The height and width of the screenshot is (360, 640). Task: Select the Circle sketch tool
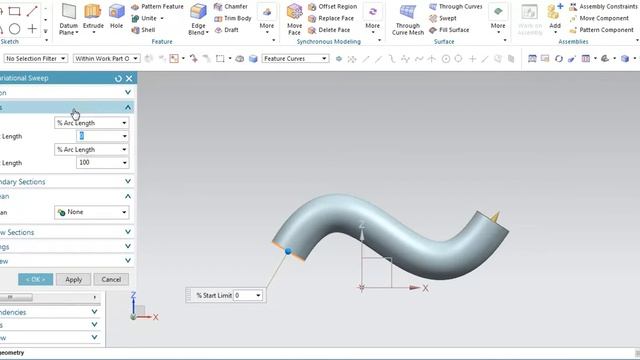pyautogui.click(x=15, y=29)
